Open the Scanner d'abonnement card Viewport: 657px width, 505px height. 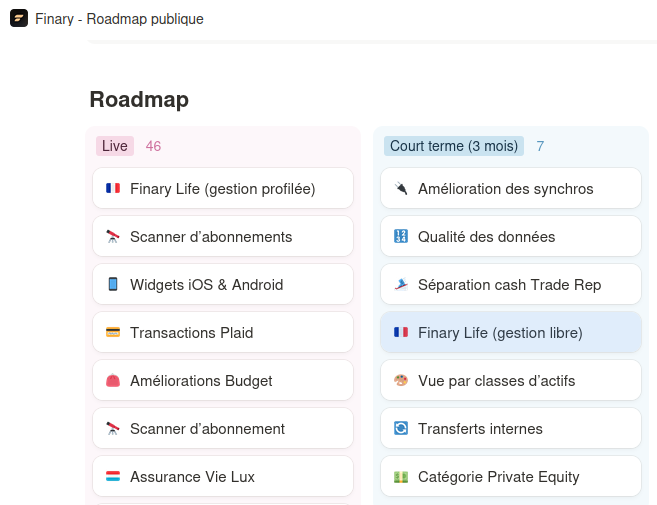pos(222,429)
